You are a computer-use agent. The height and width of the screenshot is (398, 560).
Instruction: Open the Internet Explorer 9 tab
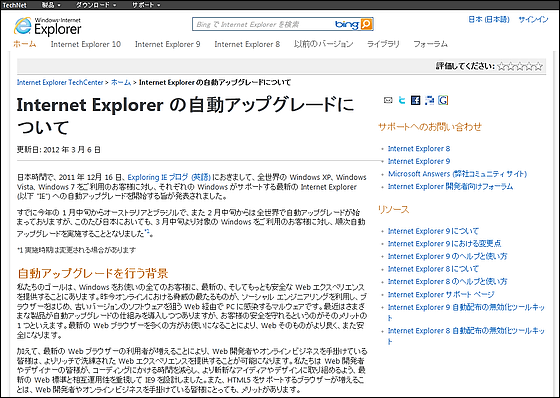[x=168, y=44]
